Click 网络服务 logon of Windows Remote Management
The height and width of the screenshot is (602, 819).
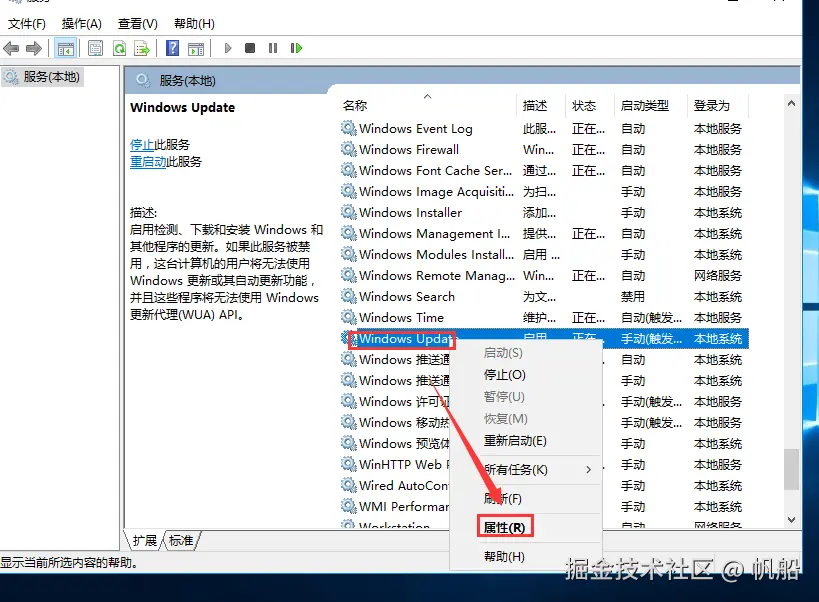coord(718,276)
